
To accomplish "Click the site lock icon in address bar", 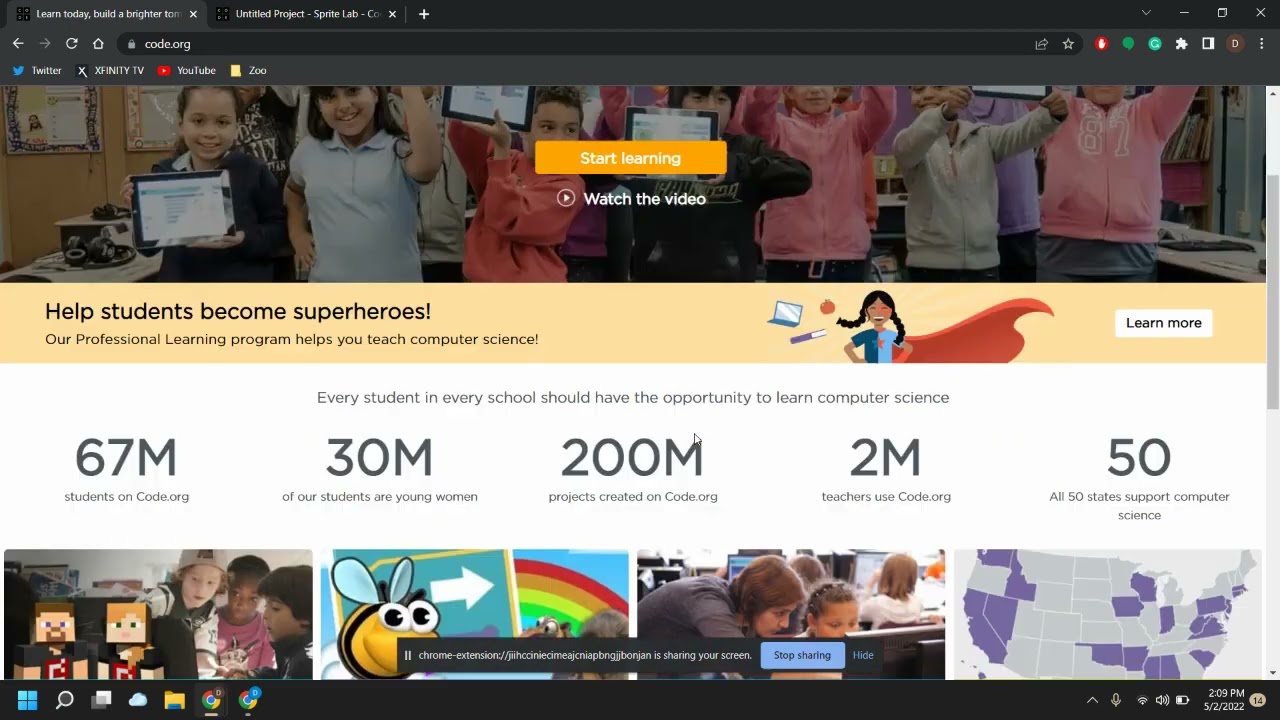I will [131, 44].
